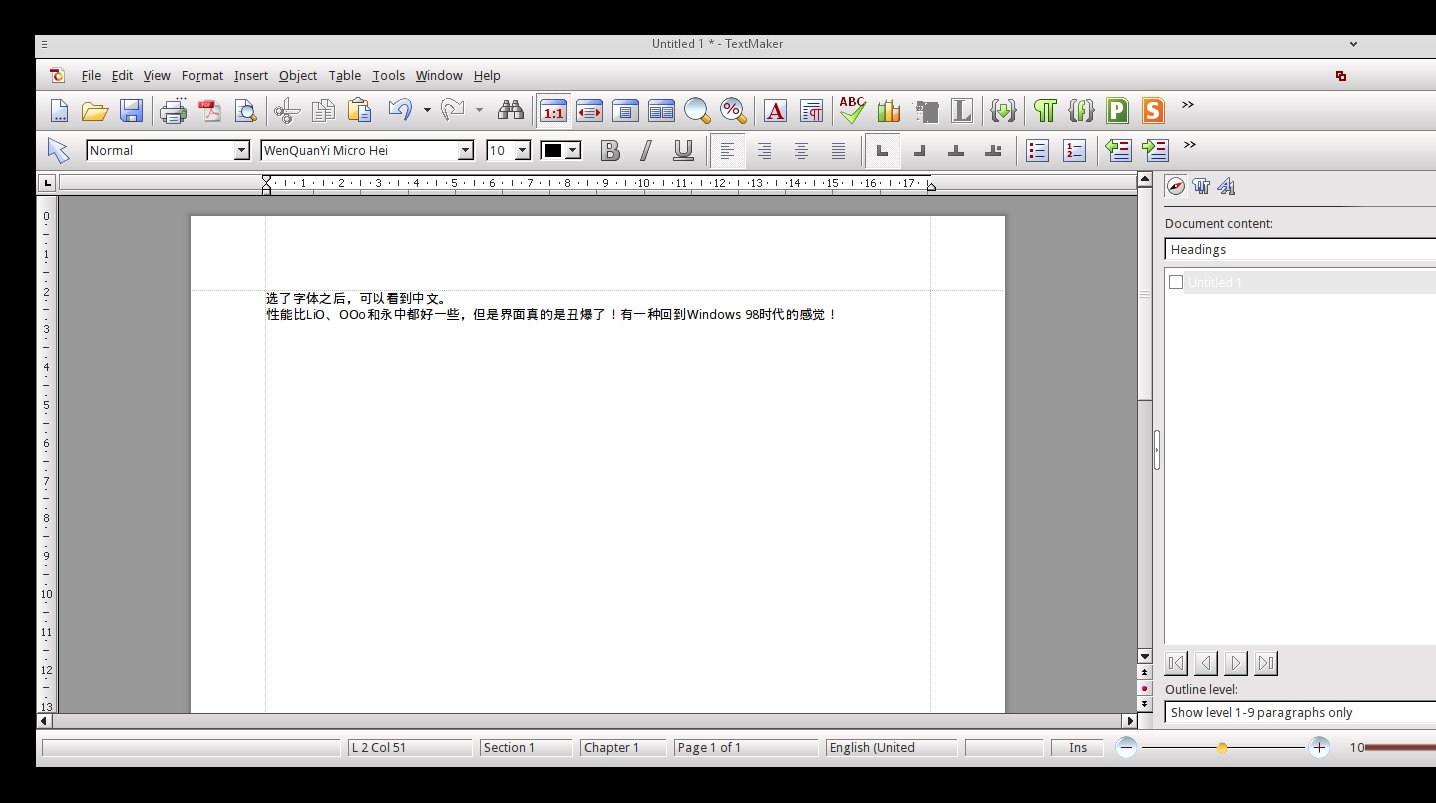The image size is (1436, 803).
Task: Insert field braces arrow icon
Action: (x=1003, y=110)
